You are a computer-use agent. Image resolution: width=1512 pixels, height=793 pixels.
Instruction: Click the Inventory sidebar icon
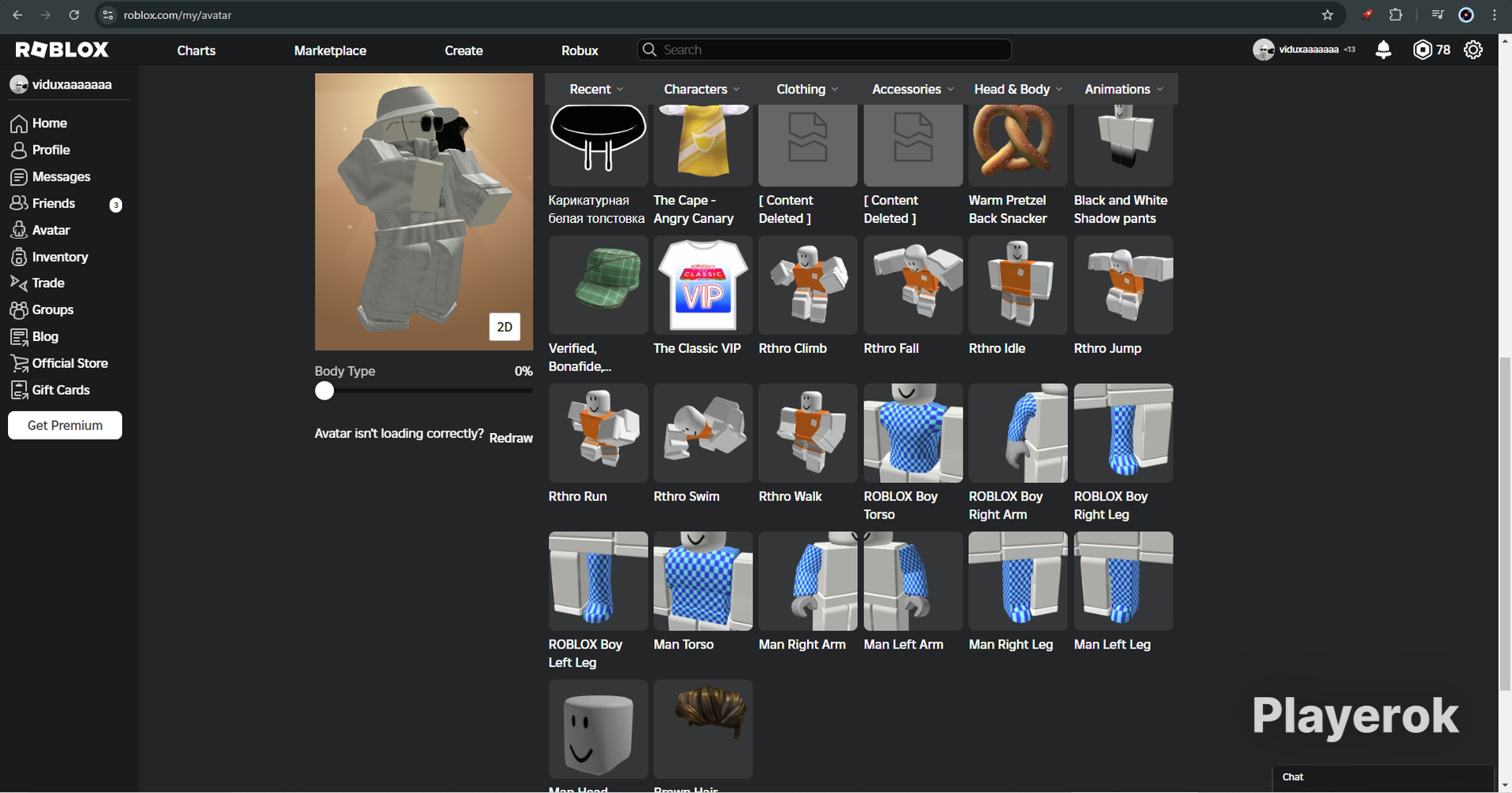(x=19, y=257)
